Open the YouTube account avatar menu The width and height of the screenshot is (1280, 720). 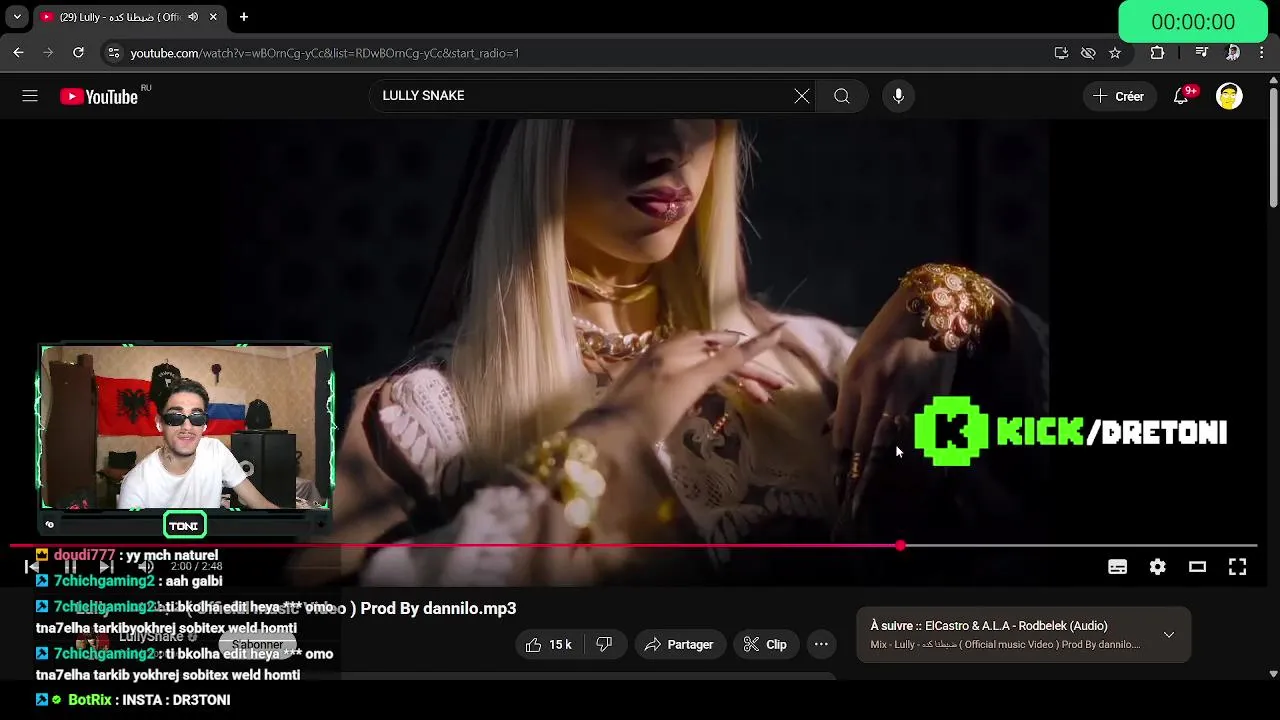tap(1229, 96)
